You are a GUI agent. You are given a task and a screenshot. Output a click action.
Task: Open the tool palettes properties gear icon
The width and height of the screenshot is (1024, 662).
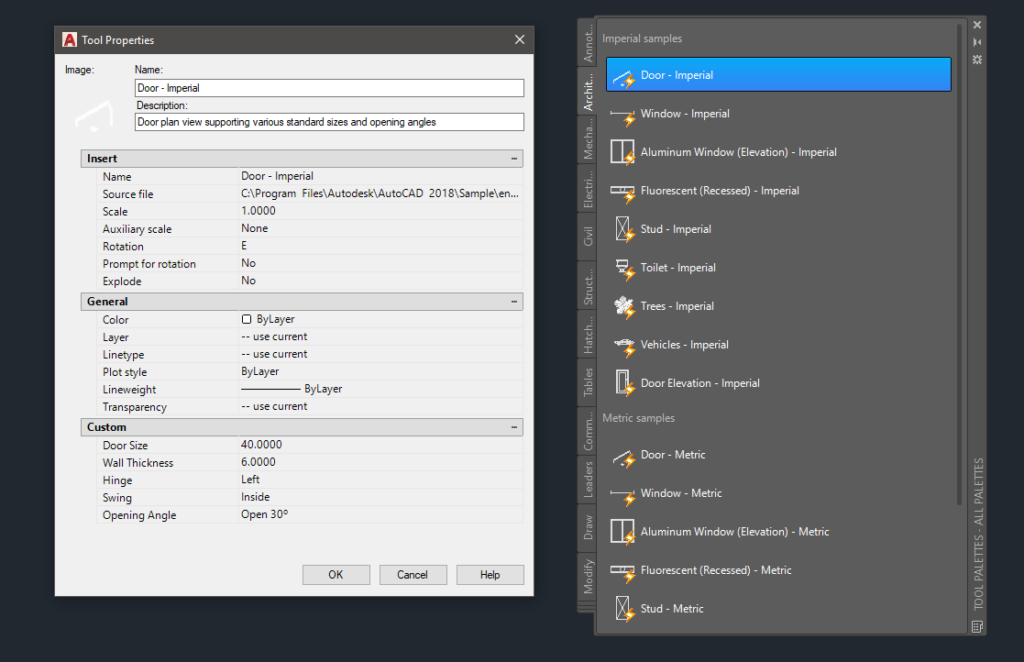977,60
